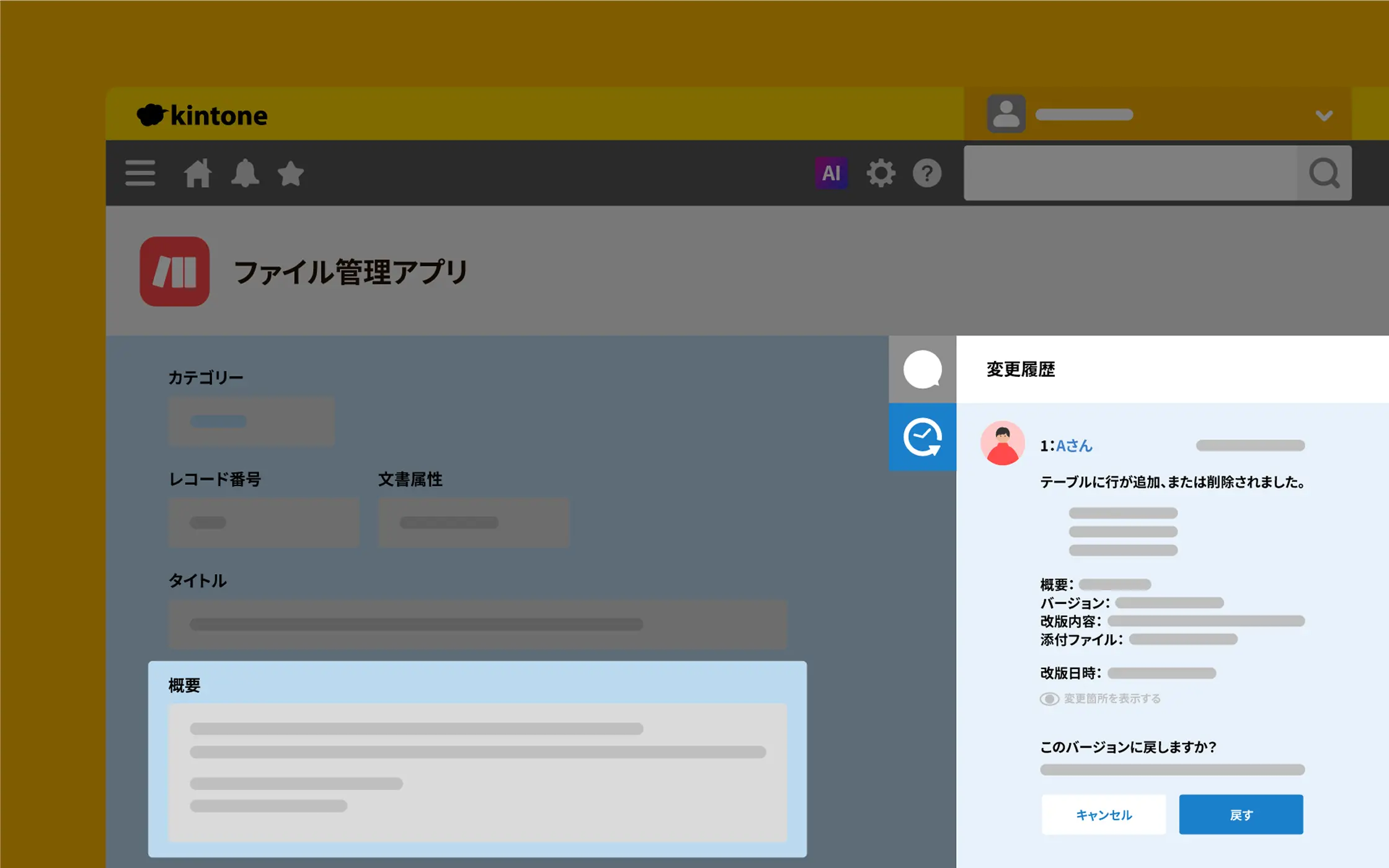Open the favorites star icon
This screenshot has width=1389, height=868.
[x=290, y=173]
